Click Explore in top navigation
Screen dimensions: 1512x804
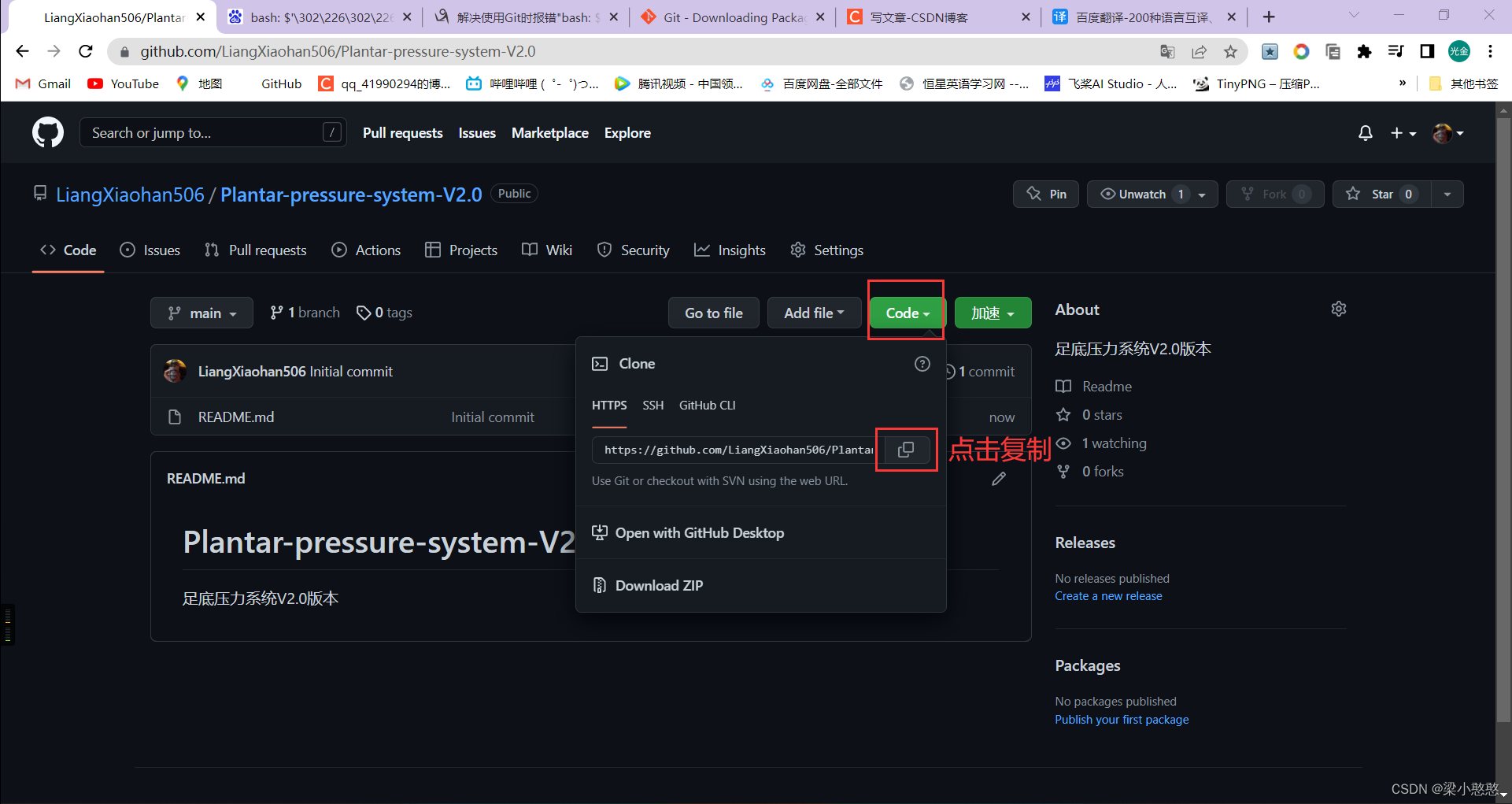[627, 133]
